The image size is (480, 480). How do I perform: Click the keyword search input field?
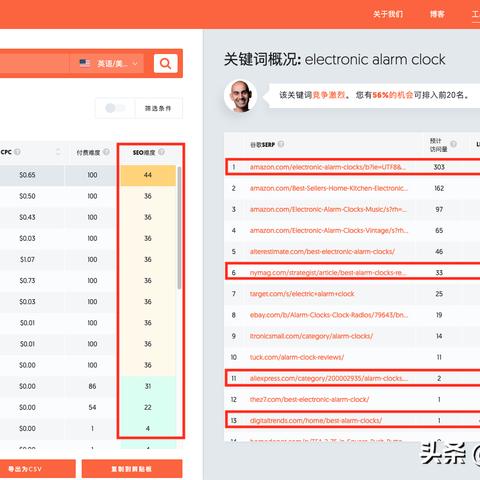coord(34,63)
